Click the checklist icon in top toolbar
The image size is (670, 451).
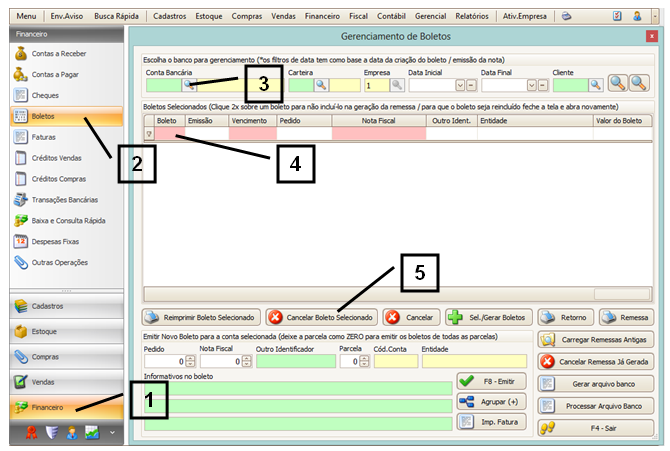pyautogui.click(x=617, y=16)
